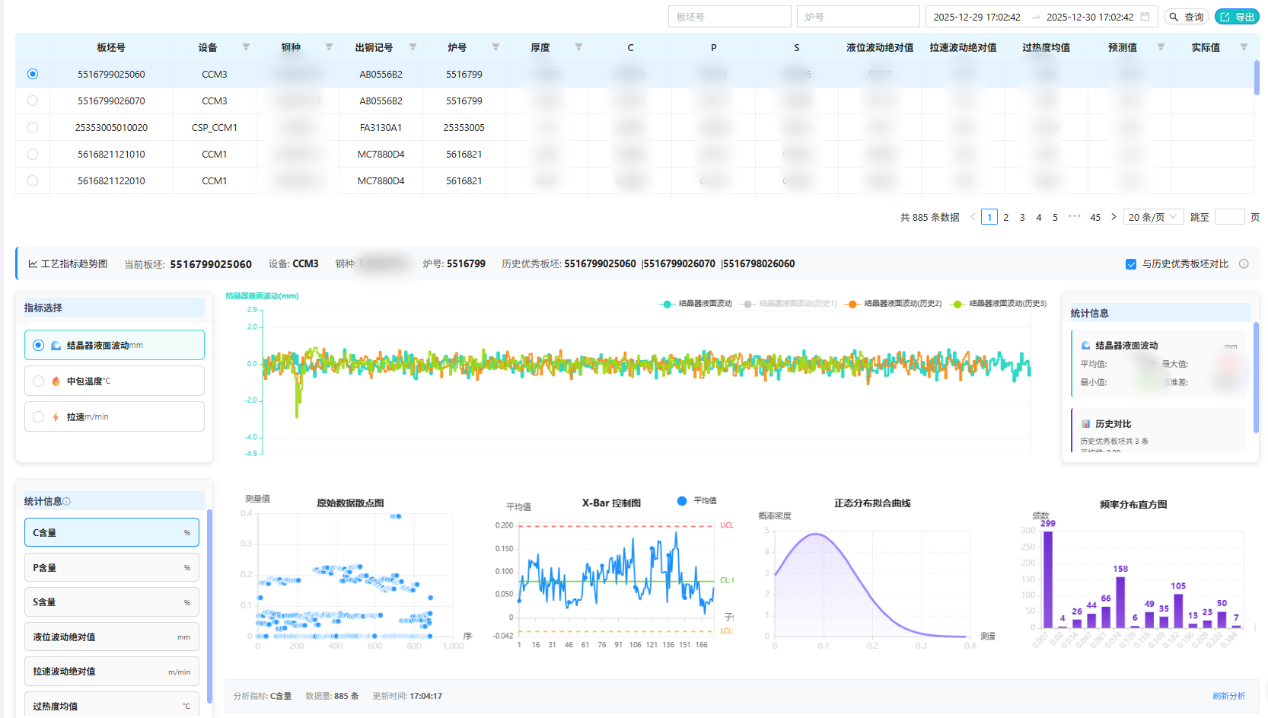
Task: Click the filter icon next to 厚度
Action: 578,47
